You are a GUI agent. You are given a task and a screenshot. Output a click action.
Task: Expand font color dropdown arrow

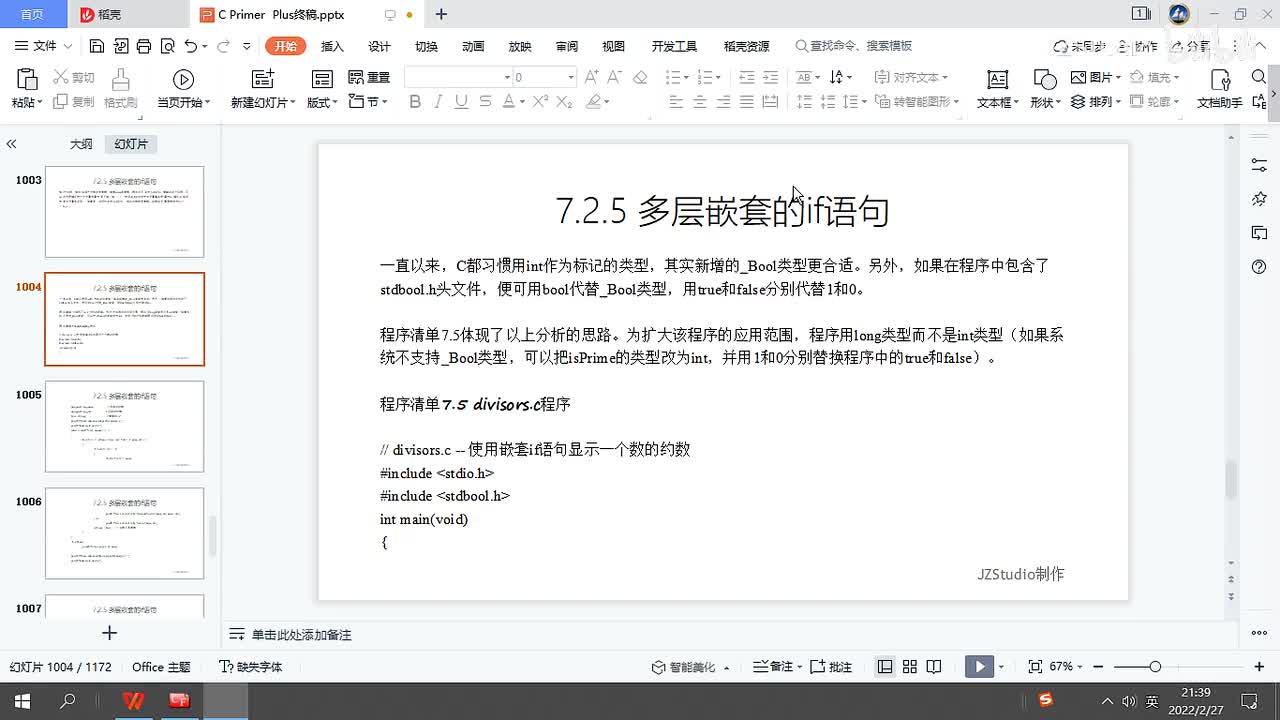[x=522, y=102]
